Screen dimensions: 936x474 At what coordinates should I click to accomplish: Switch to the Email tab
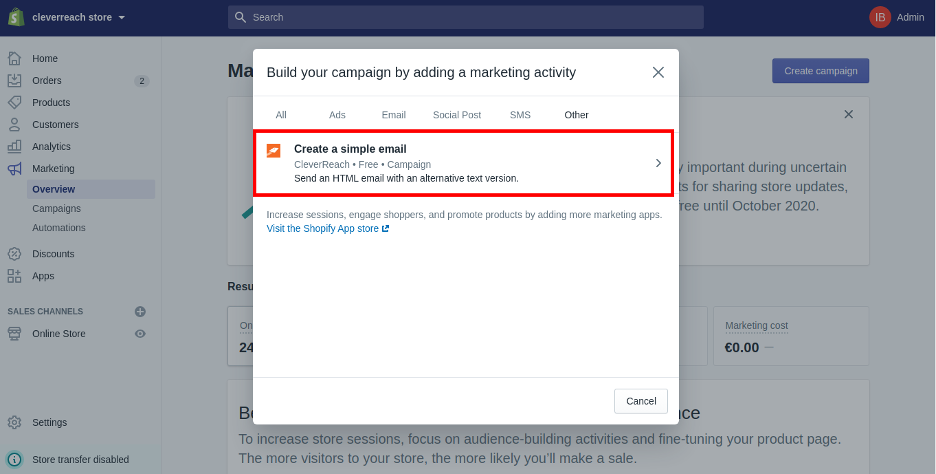click(x=394, y=115)
